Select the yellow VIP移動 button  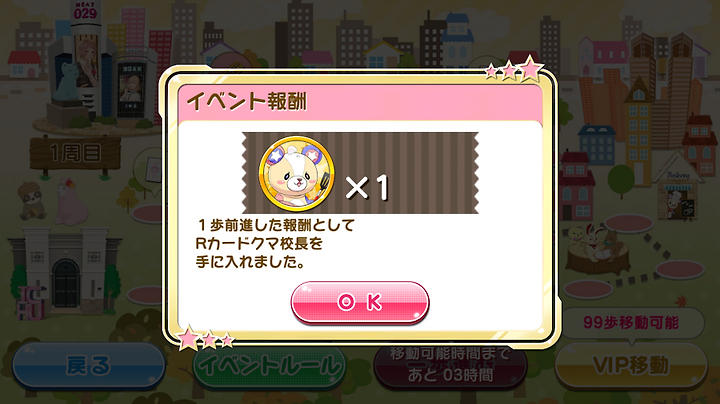pos(631,366)
